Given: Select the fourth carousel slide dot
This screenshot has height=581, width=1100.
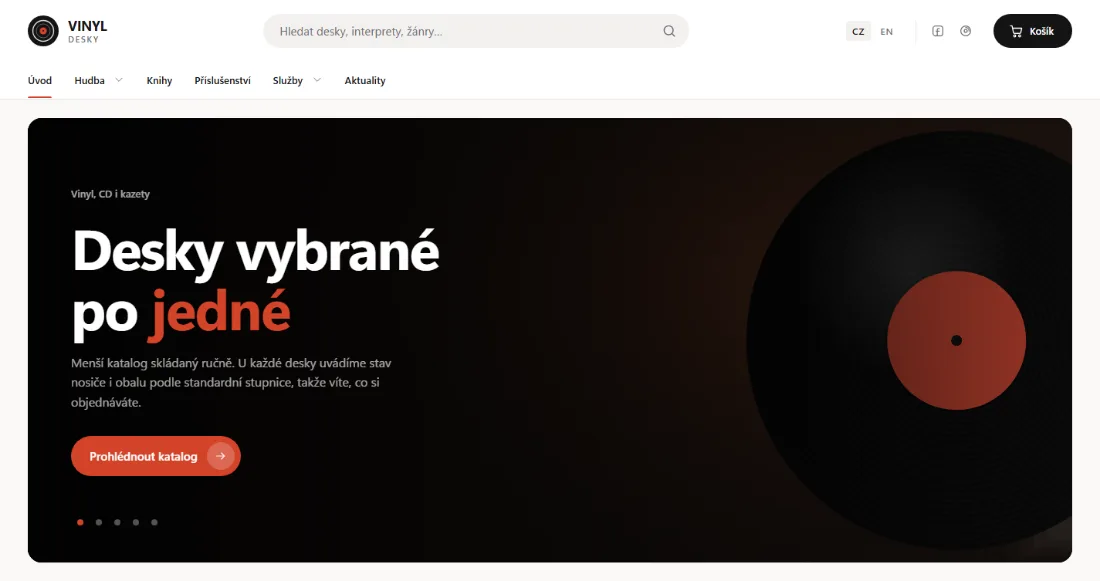Looking at the screenshot, I should point(136,522).
